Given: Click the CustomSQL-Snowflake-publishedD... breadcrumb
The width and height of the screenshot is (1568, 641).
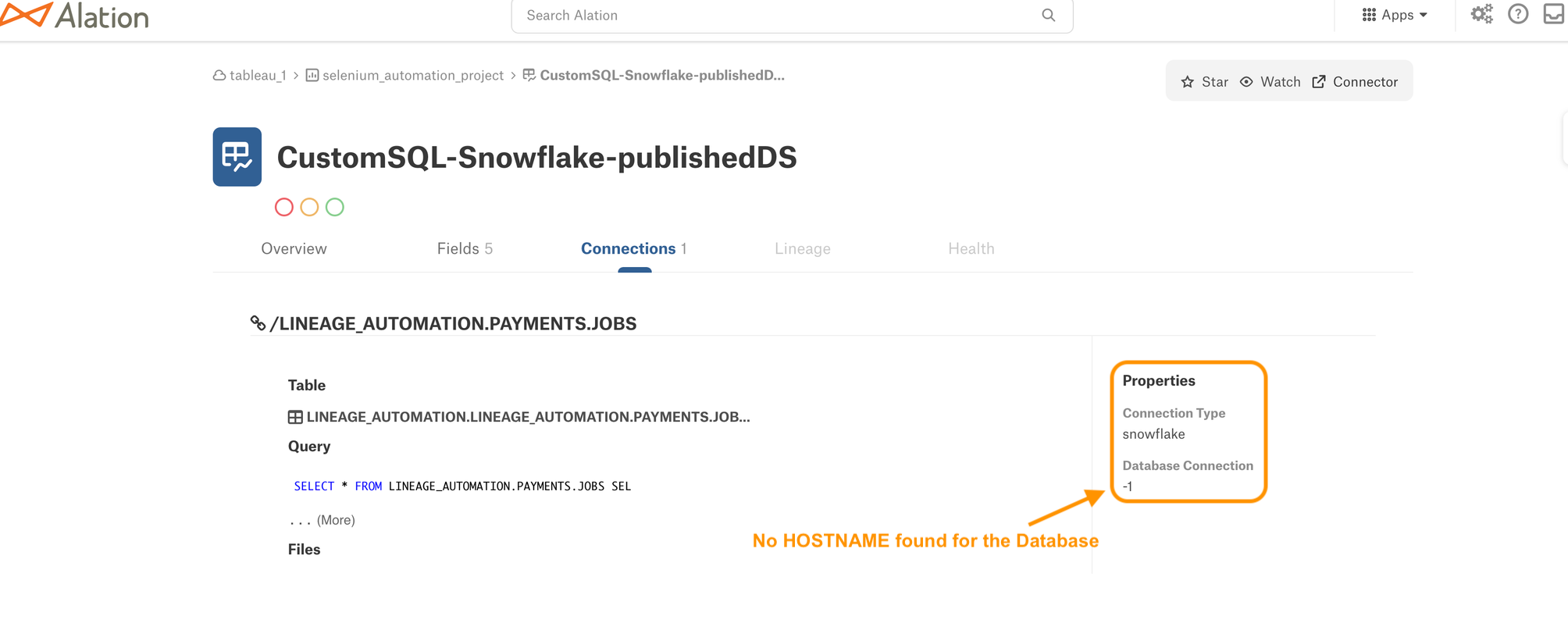Looking at the screenshot, I should click(662, 76).
